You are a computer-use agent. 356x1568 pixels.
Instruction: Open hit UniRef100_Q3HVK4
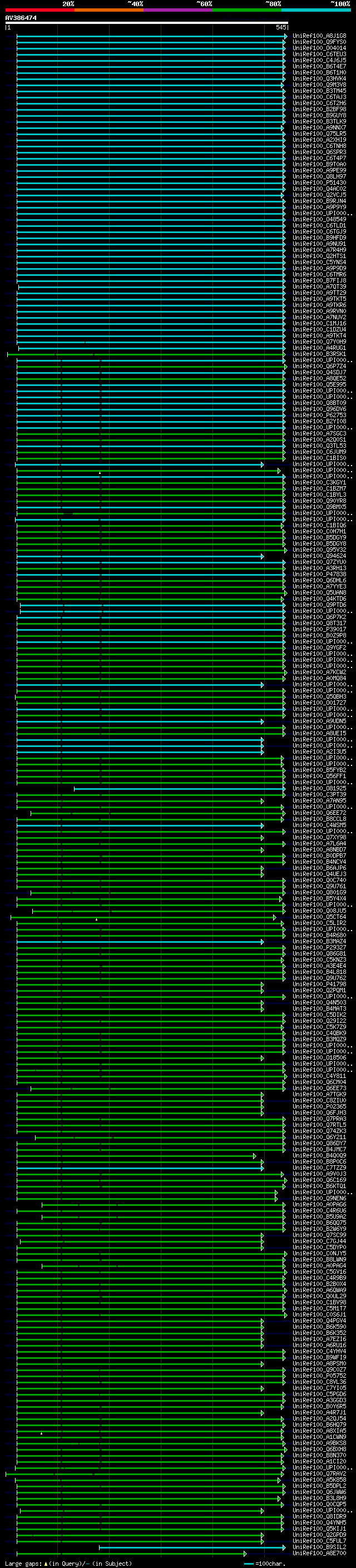319,78
